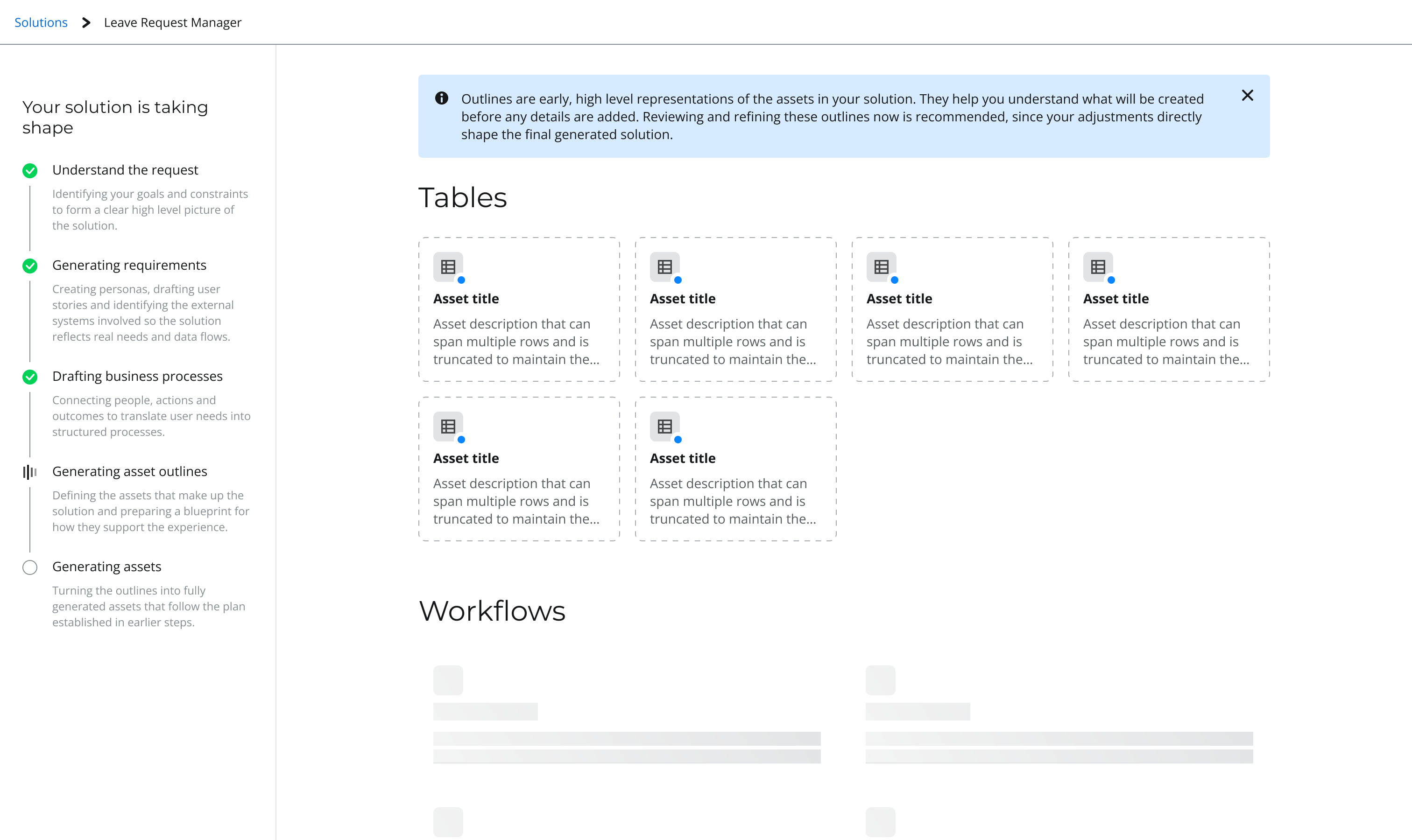Click green checkmark beside Drafting business processes
The image size is (1412, 840).
click(30, 377)
